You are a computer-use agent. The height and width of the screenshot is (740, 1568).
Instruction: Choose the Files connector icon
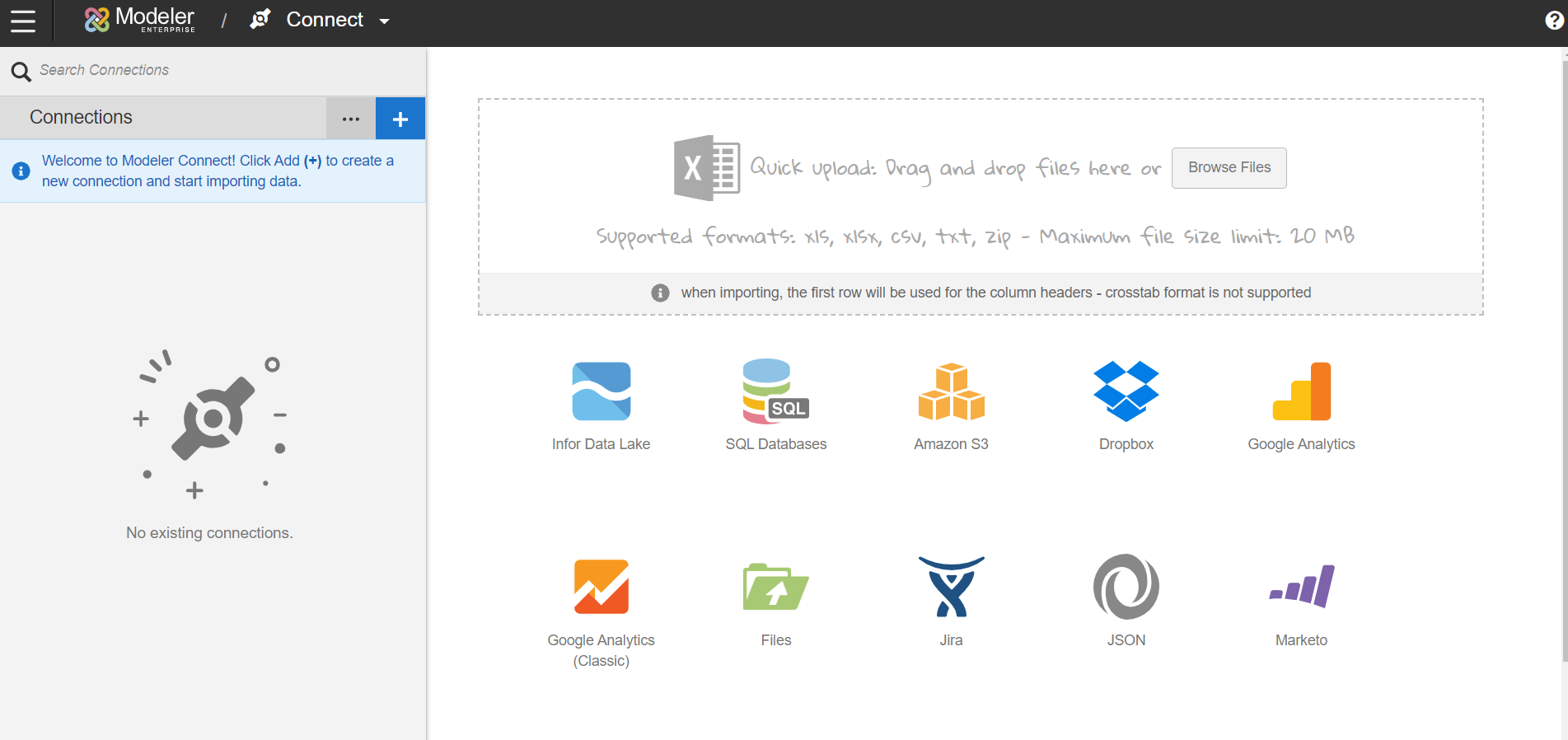775,588
